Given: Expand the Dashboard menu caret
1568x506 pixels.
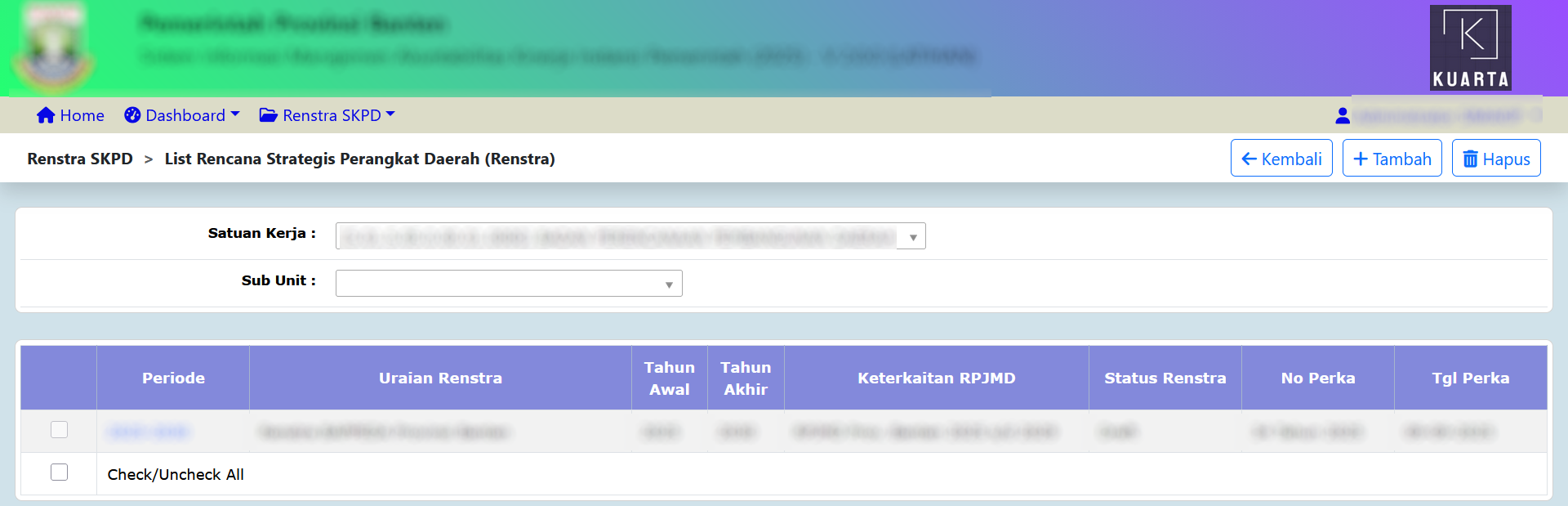Looking at the screenshot, I should pos(235,114).
